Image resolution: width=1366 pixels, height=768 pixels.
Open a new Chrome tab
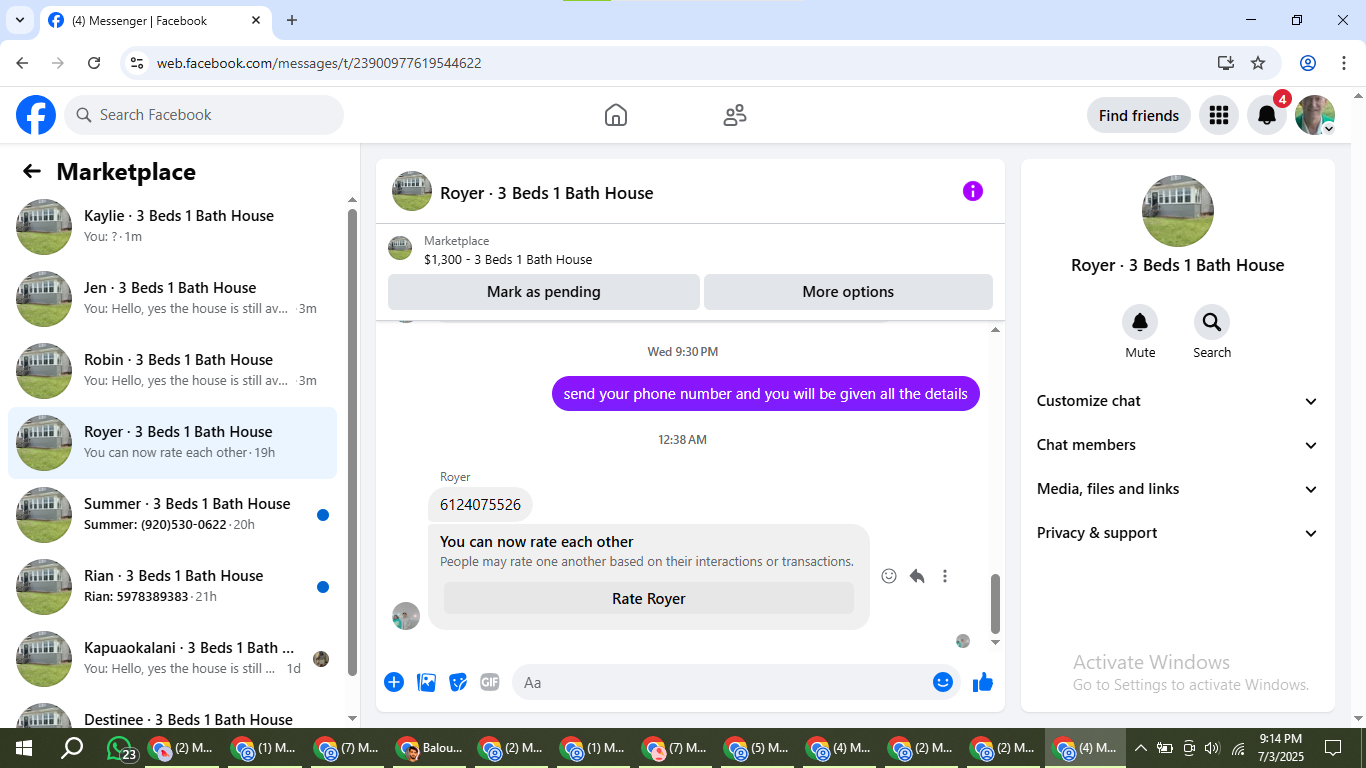coord(292,20)
